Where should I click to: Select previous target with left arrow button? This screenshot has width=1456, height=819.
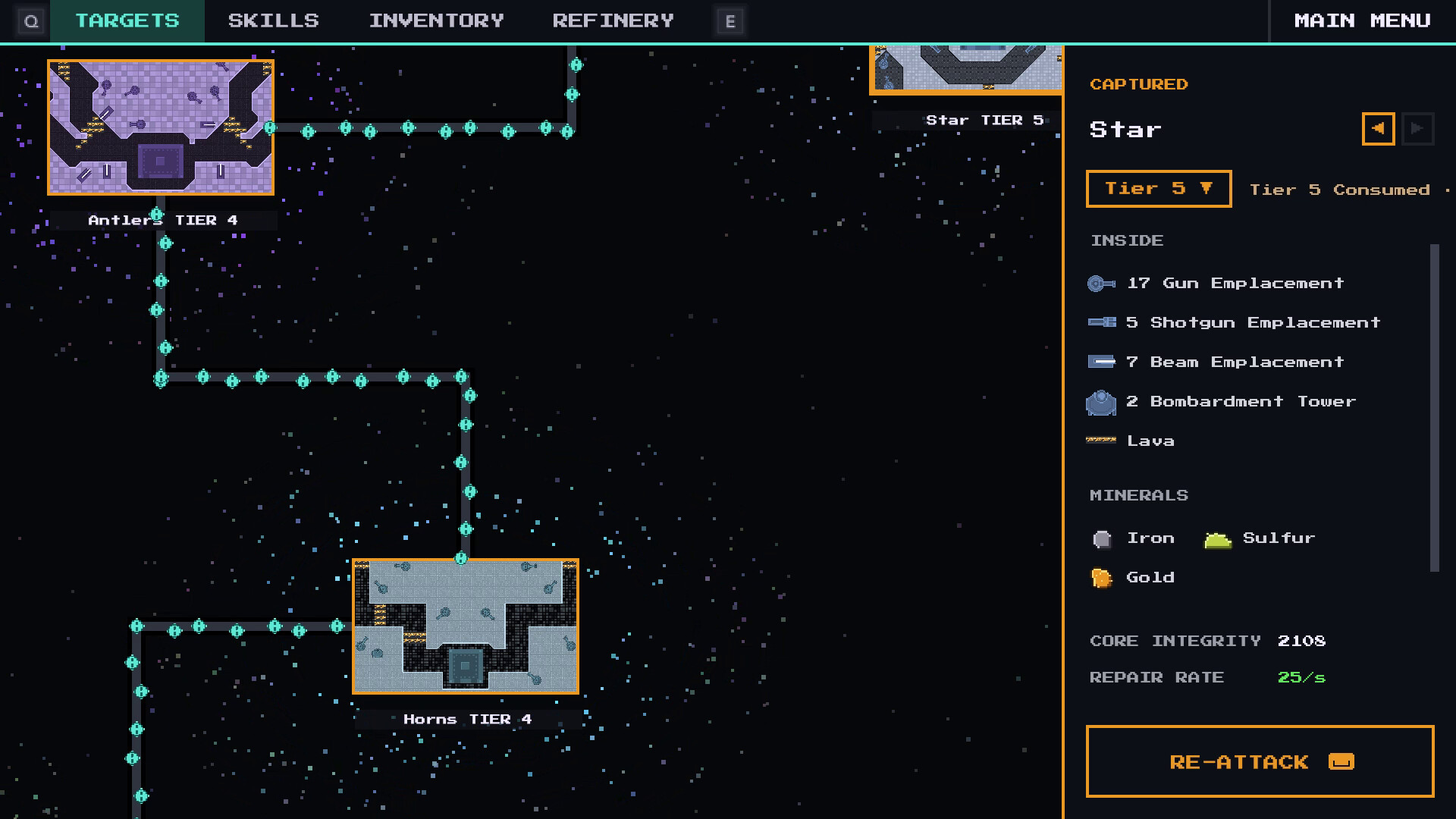1378,129
